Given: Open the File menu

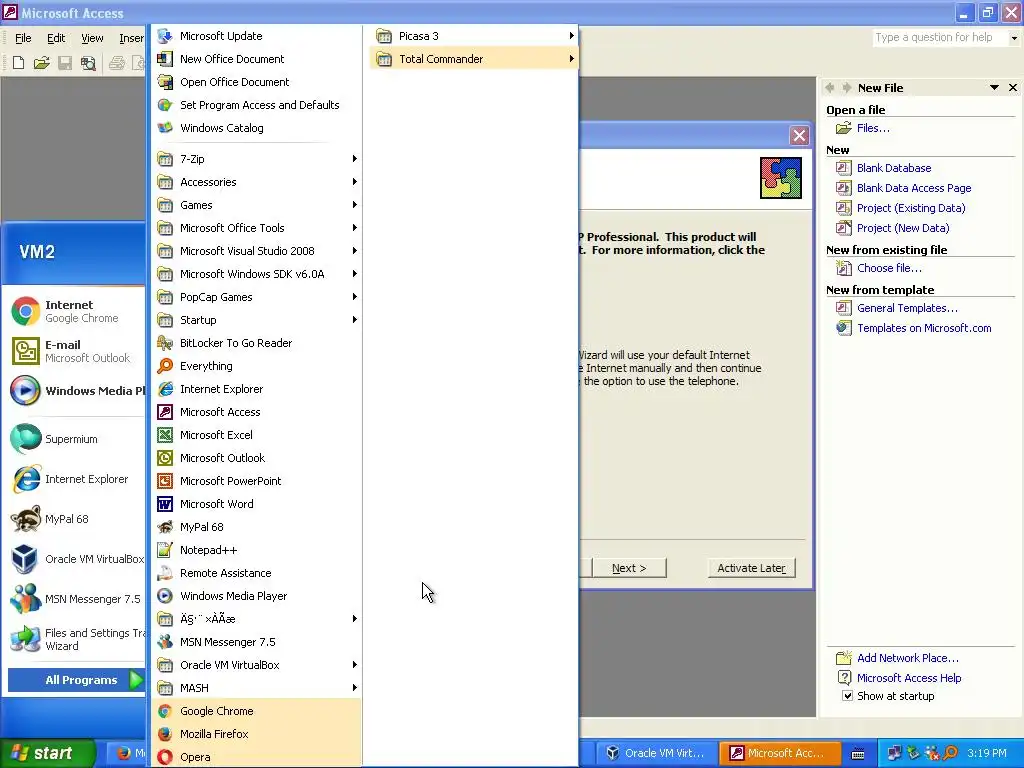Looking at the screenshot, I should pos(23,38).
